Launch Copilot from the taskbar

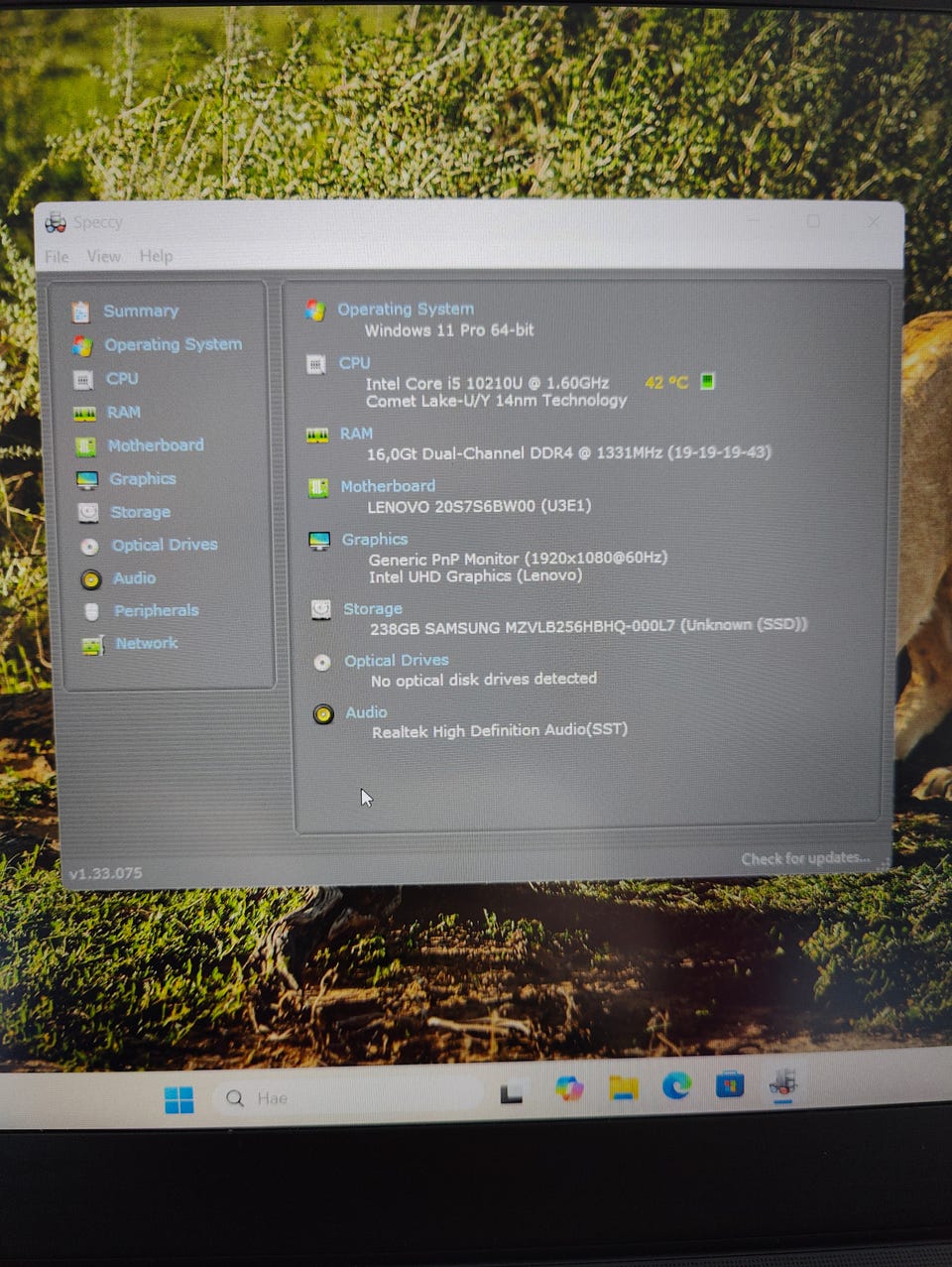click(569, 1089)
